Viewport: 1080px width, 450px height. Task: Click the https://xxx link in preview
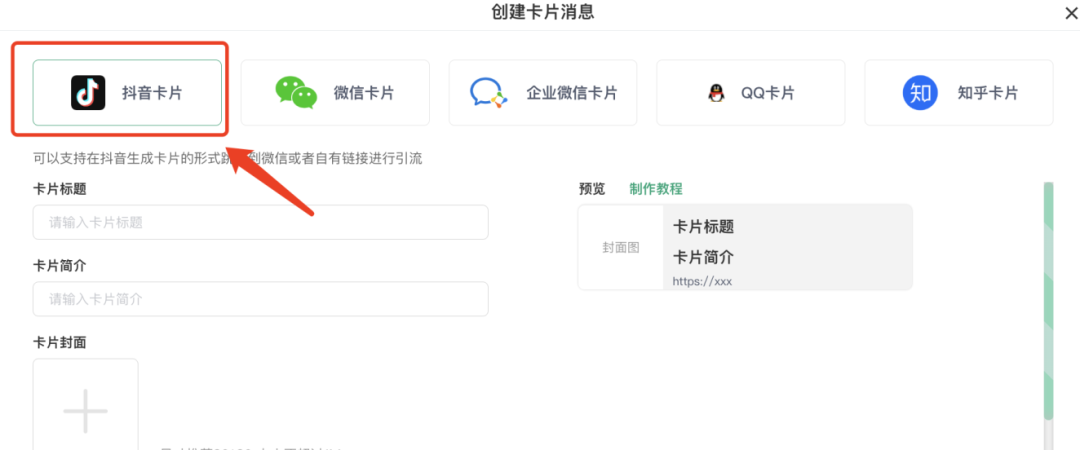tap(703, 281)
